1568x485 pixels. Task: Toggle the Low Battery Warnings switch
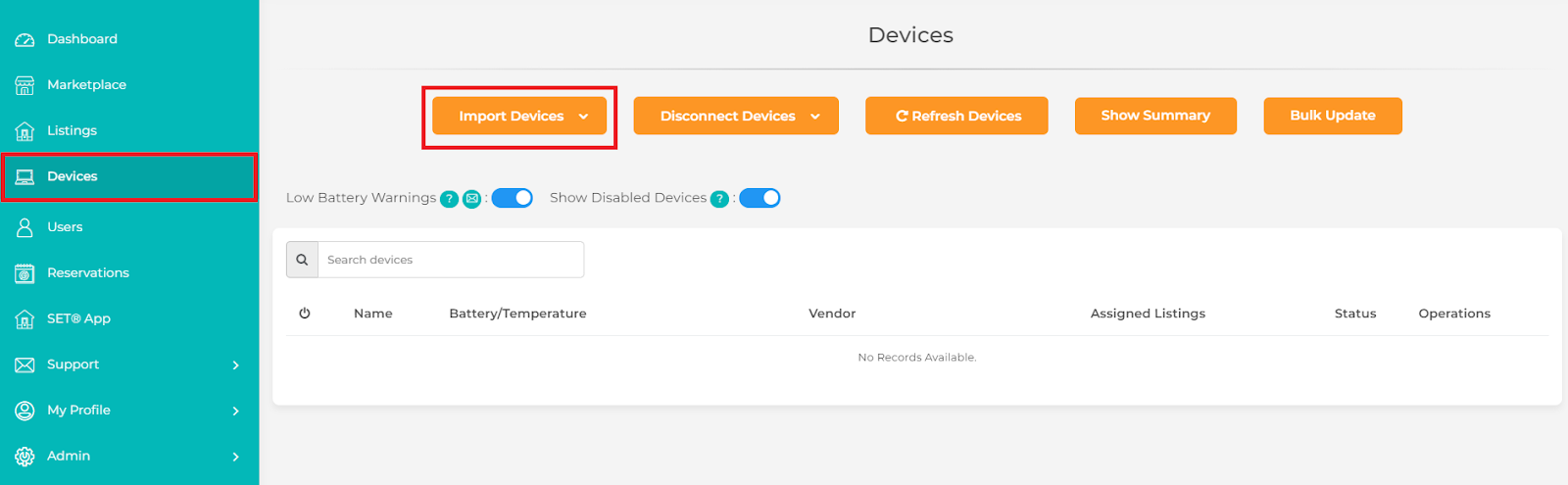512,198
